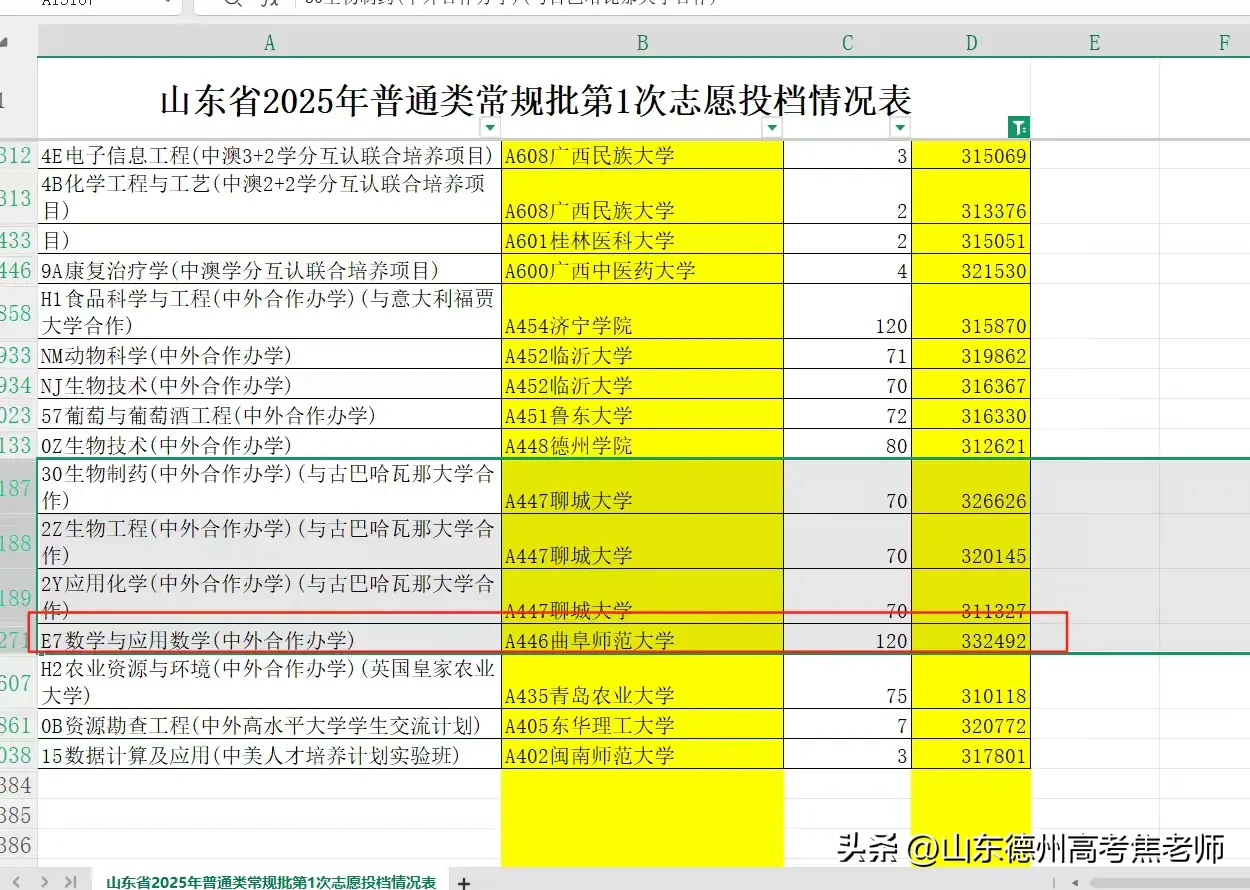Select the column F header

[x=1224, y=42]
